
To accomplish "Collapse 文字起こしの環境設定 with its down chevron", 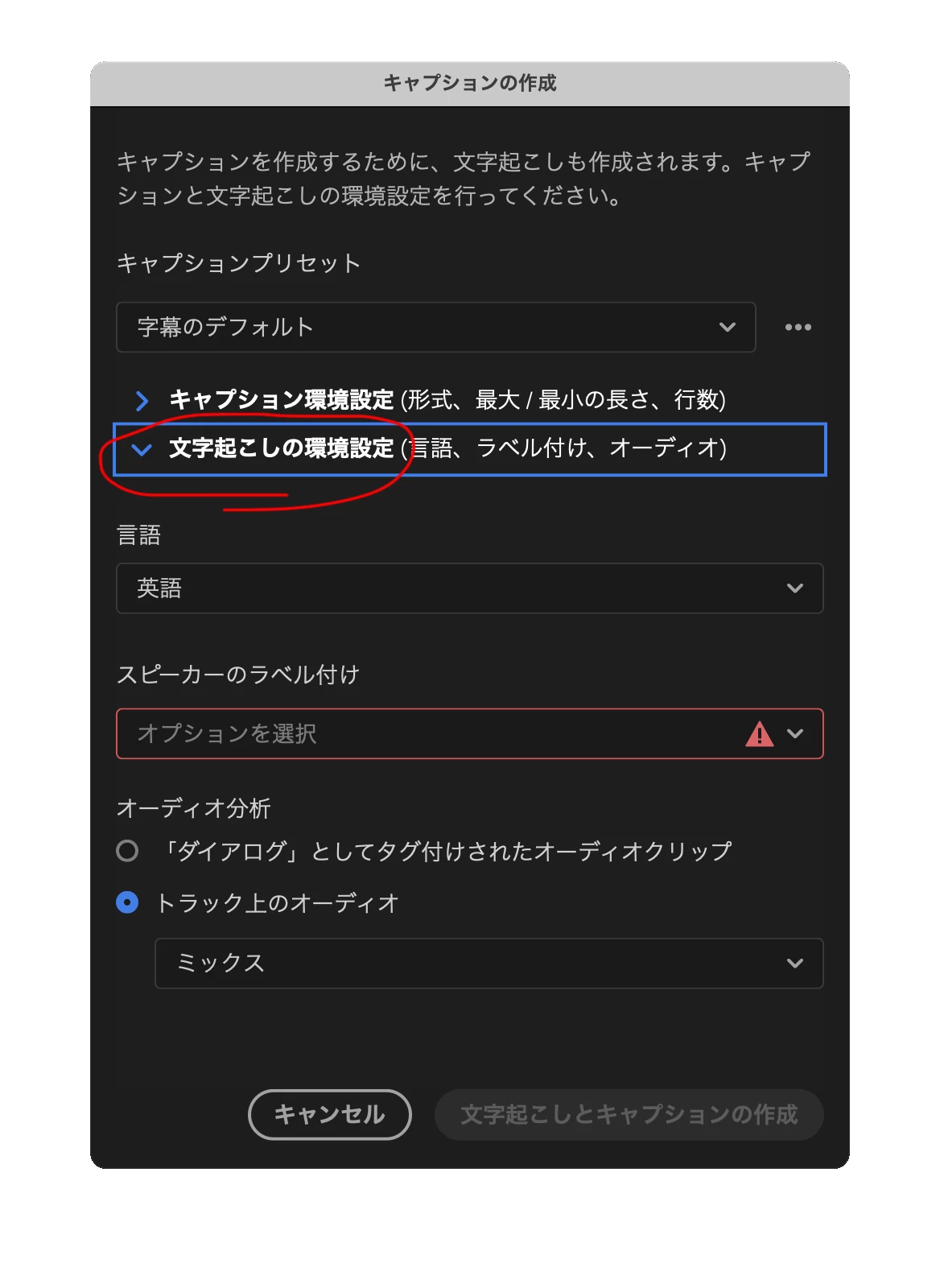I will coord(142,449).
